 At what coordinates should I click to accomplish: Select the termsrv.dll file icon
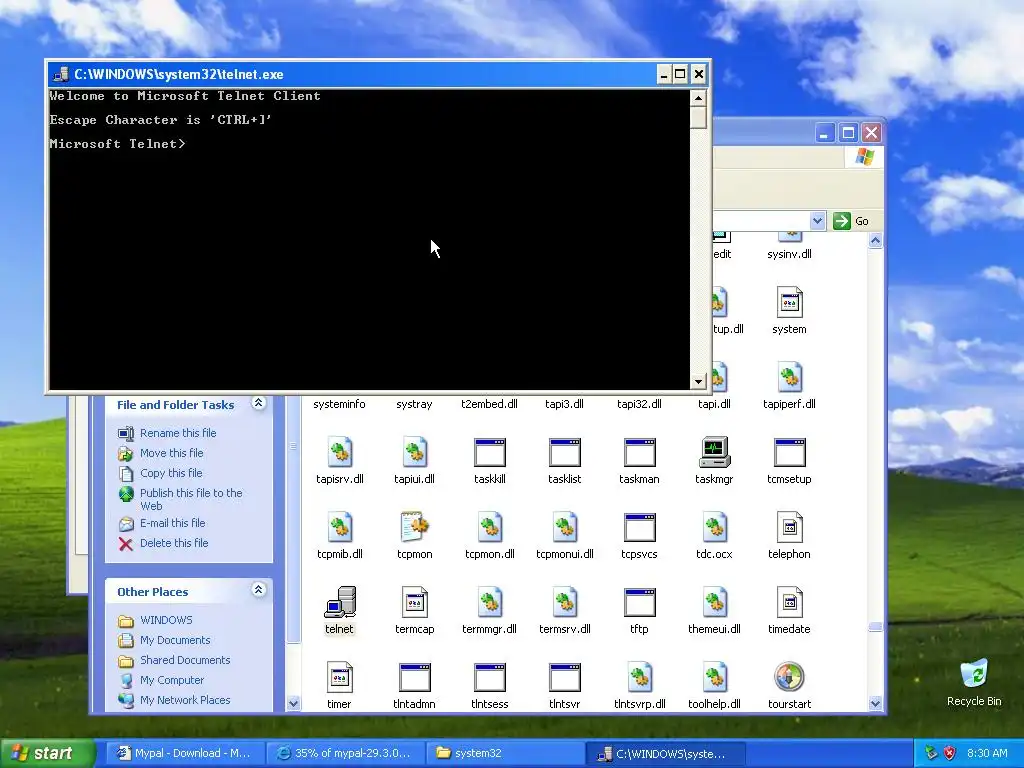pyautogui.click(x=565, y=602)
